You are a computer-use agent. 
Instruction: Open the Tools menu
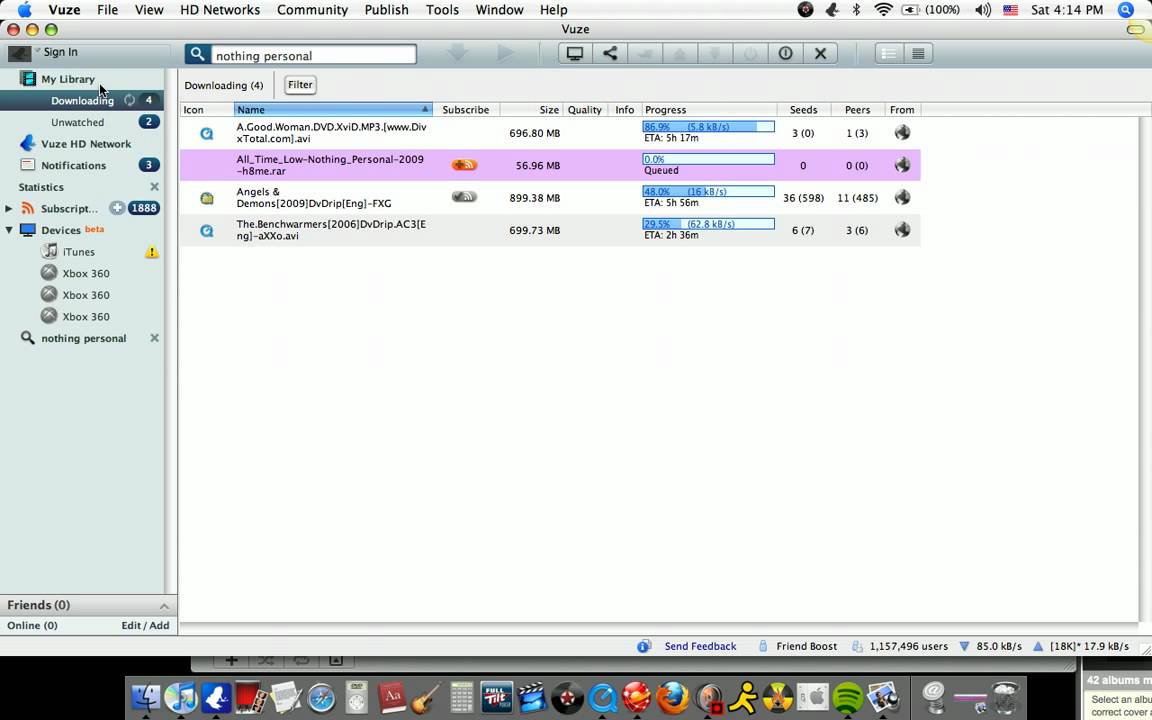[x=442, y=10]
